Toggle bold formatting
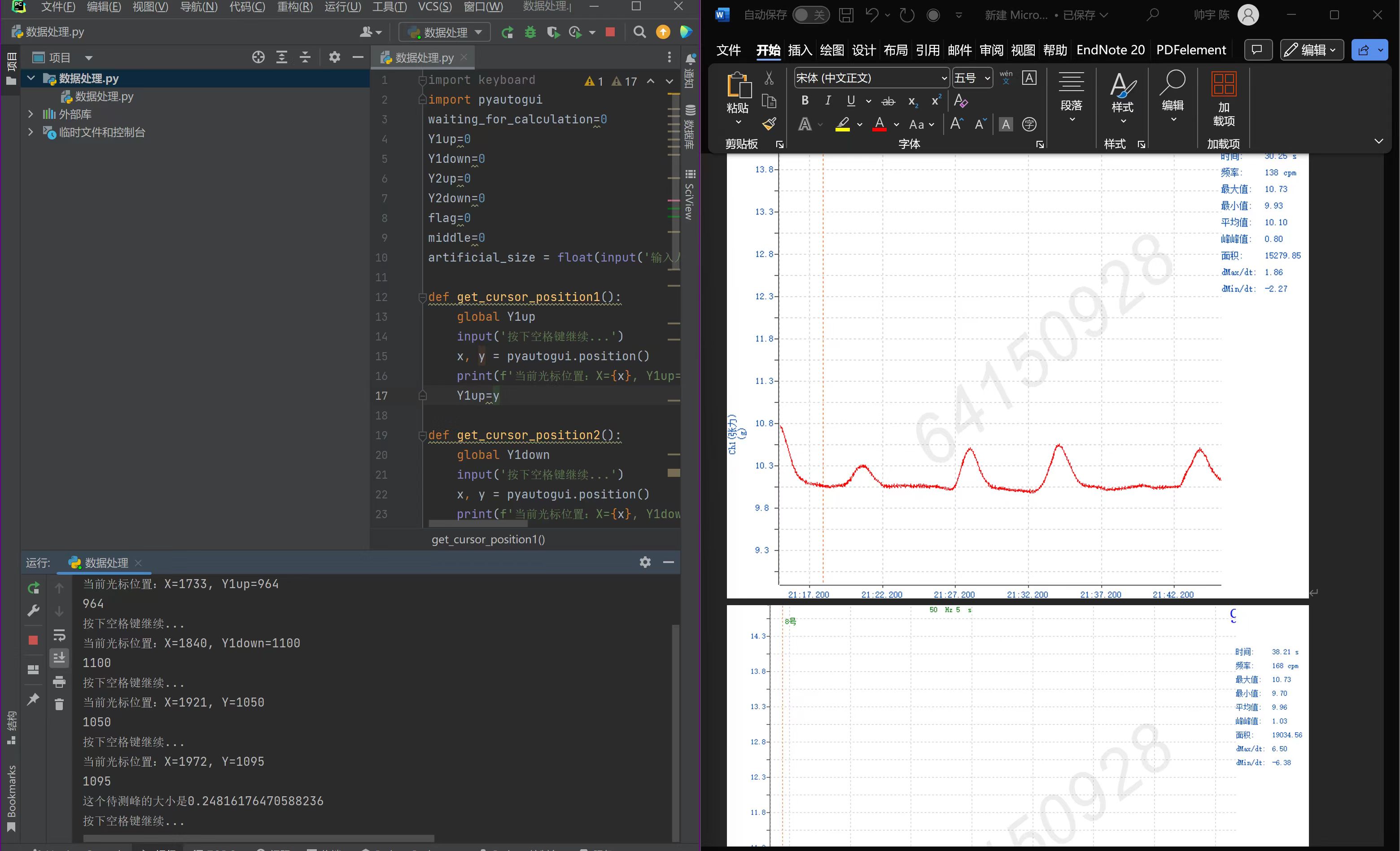Viewport: 1400px width, 851px height. click(x=805, y=100)
